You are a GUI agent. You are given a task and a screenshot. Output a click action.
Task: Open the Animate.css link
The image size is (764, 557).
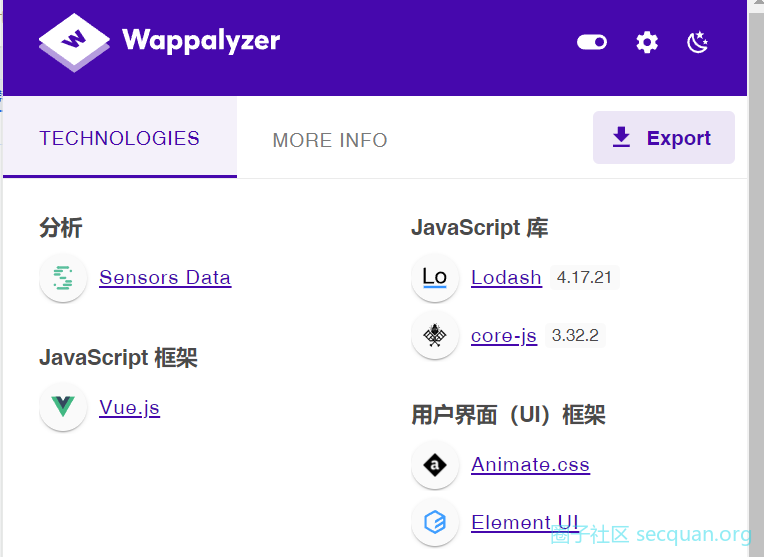click(531, 464)
